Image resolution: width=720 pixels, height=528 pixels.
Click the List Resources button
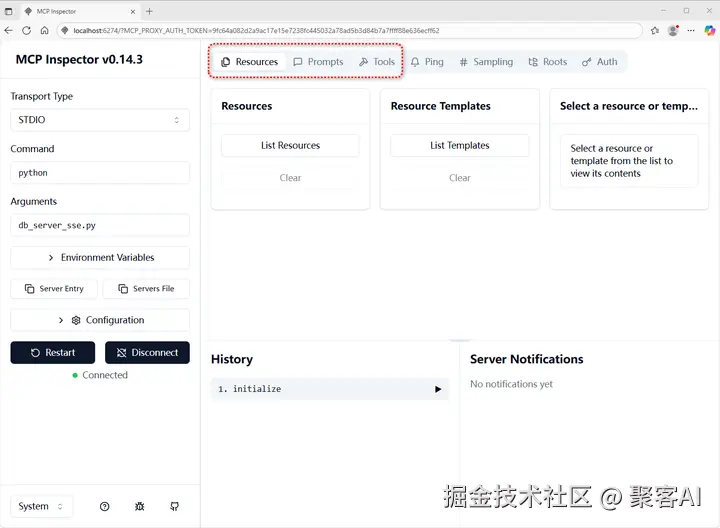pyautogui.click(x=290, y=146)
